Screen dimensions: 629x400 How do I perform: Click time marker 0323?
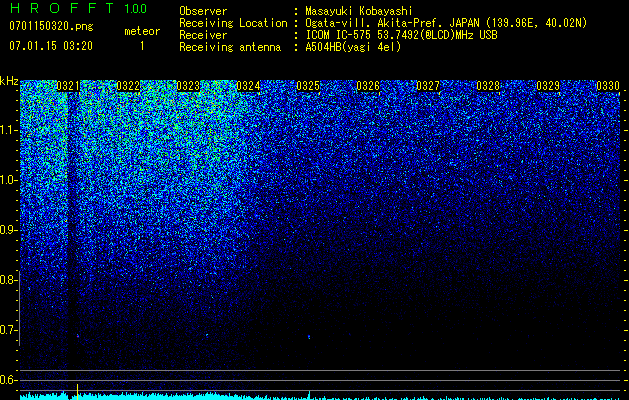pyautogui.click(x=188, y=86)
